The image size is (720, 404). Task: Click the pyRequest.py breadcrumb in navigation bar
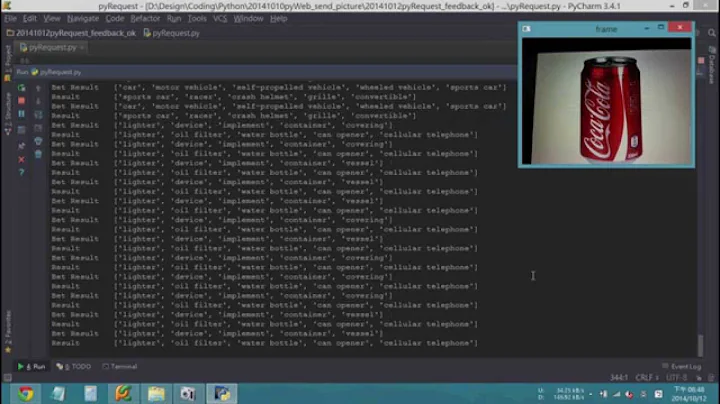coord(172,33)
